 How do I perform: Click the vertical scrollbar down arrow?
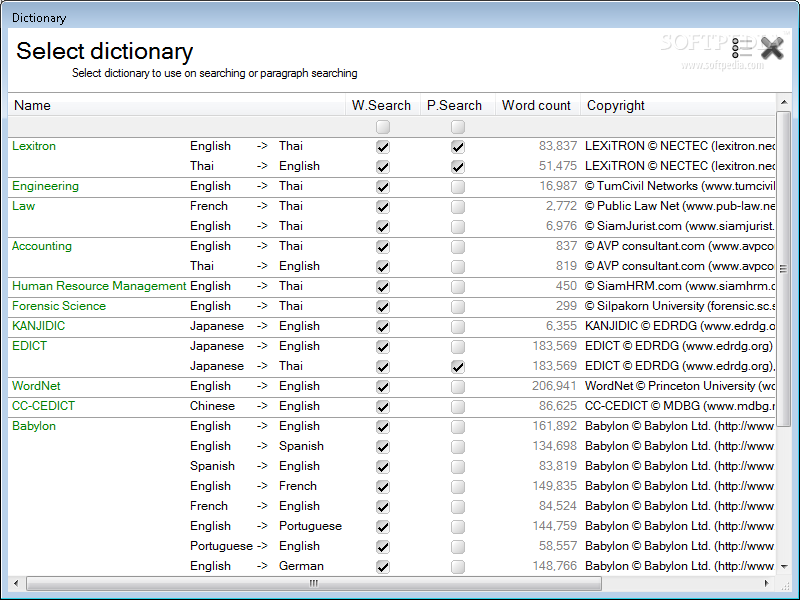pos(784,566)
